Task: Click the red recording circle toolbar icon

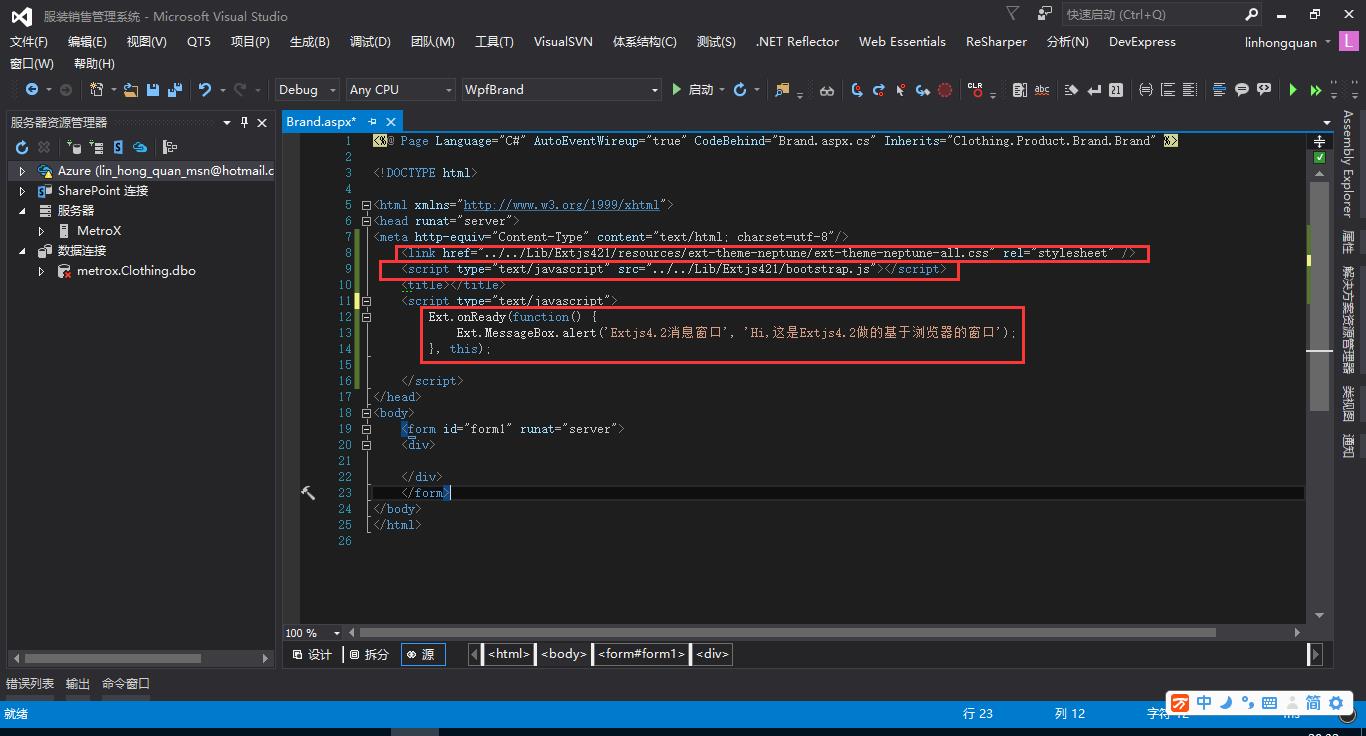Action: pyautogui.click(x=945, y=90)
